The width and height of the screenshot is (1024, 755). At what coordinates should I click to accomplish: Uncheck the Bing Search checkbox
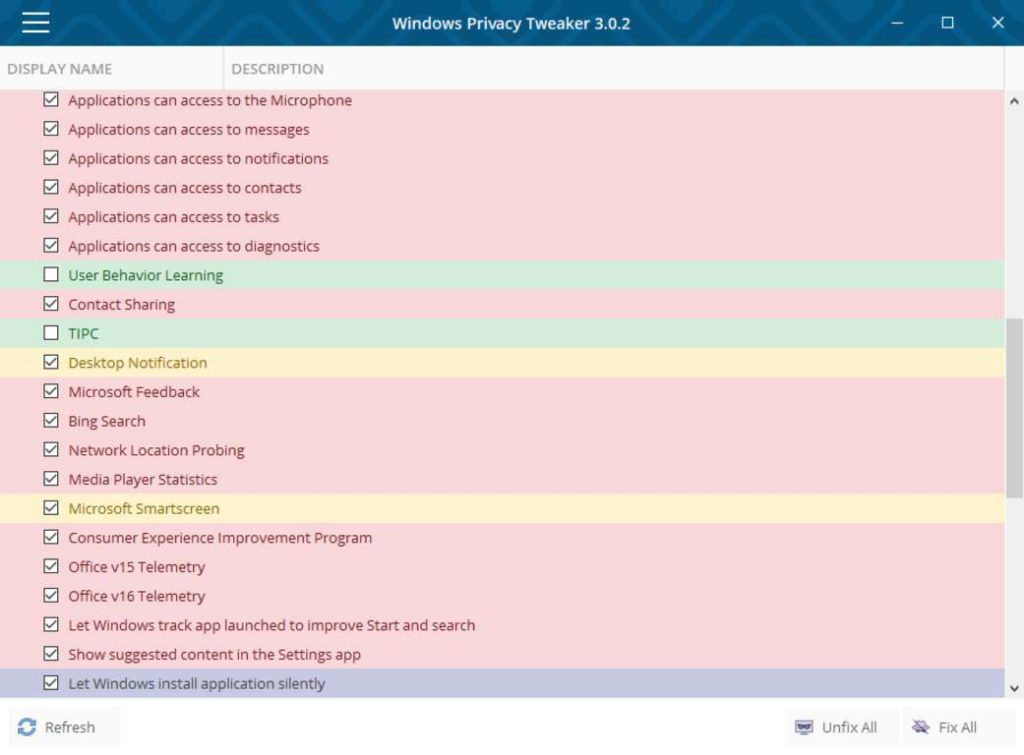[51, 421]
